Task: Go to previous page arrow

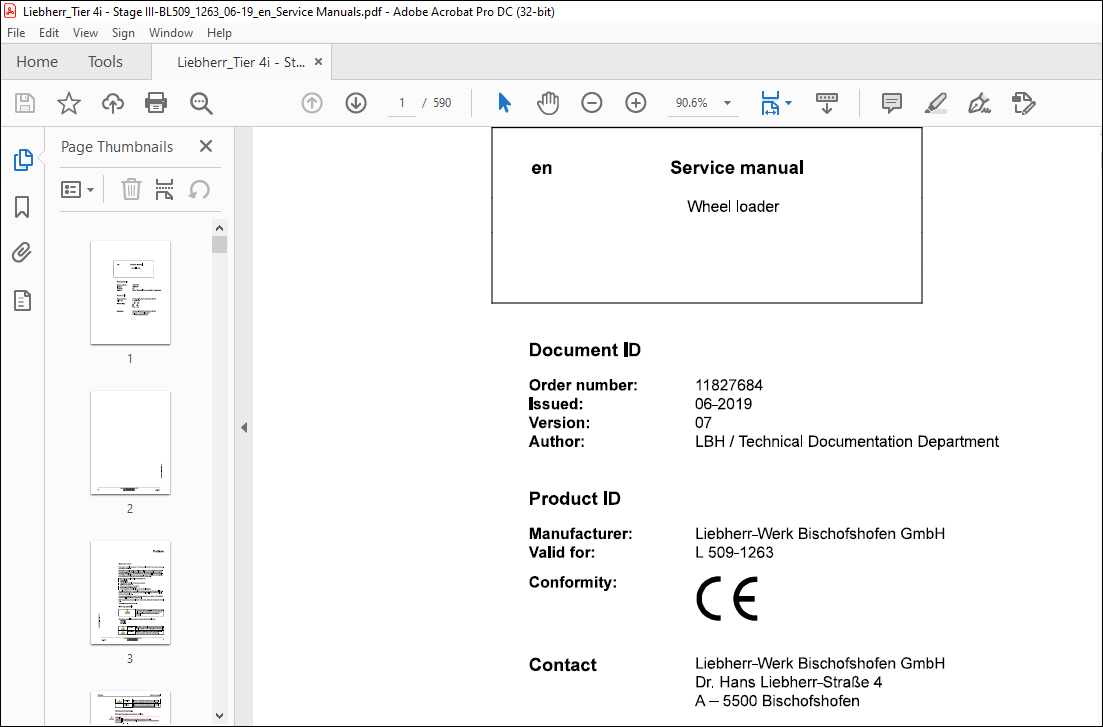Action: click(312, 103)
